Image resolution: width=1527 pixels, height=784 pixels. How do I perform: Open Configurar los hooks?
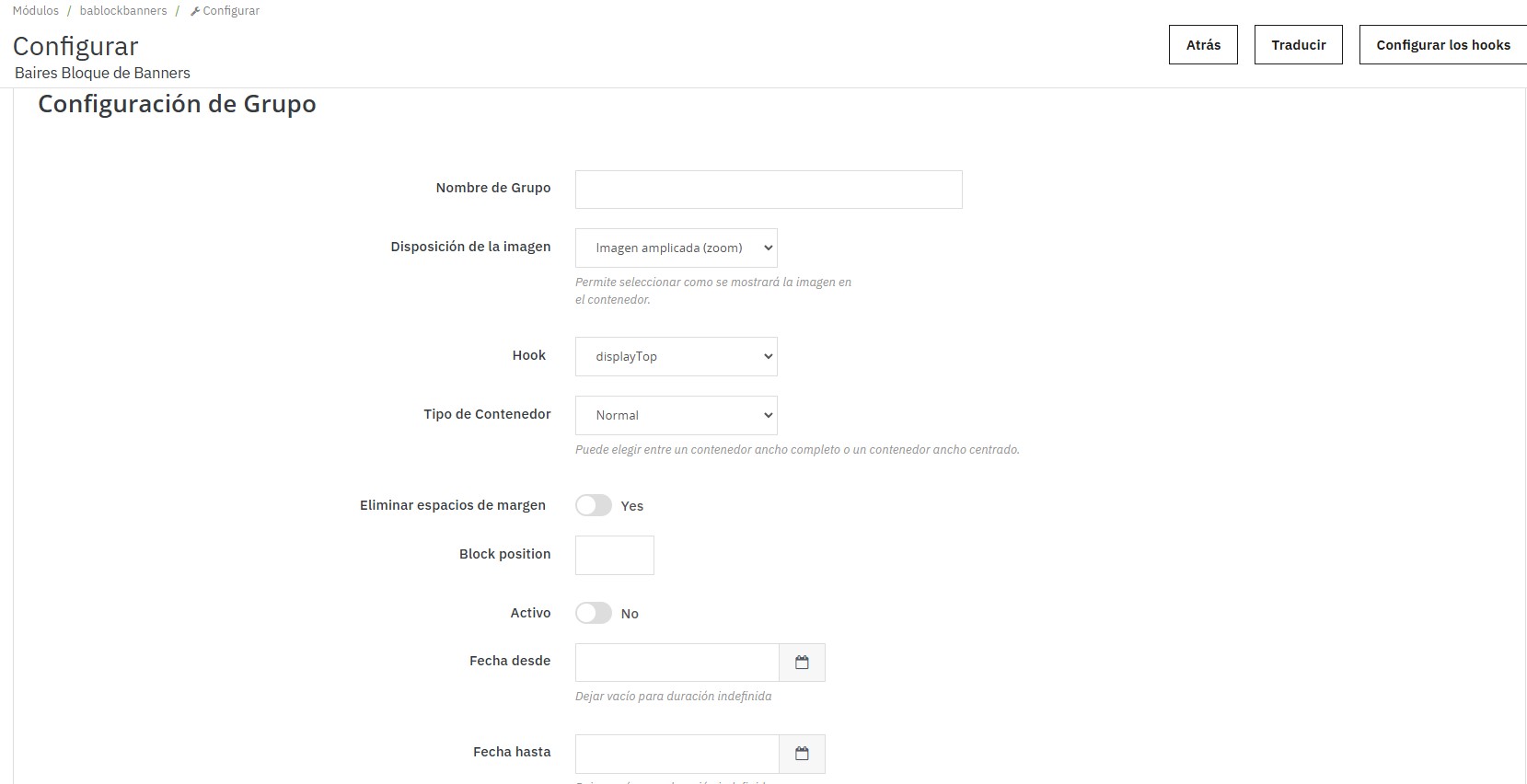[x=1442, y=45]
